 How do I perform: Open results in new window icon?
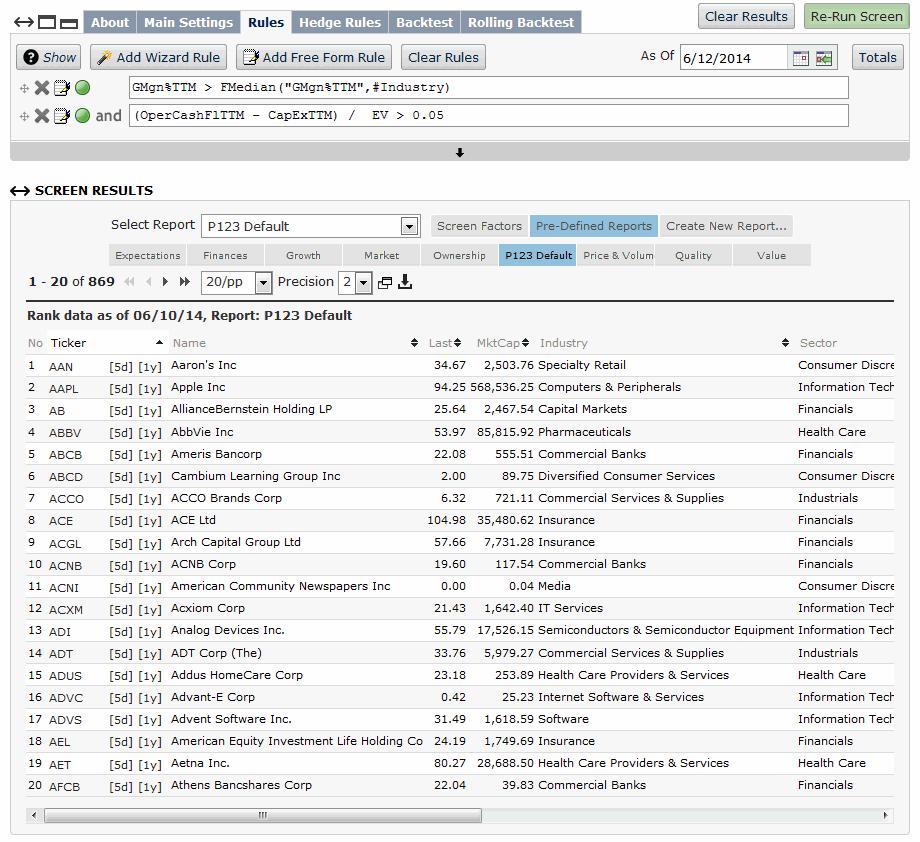click(385, 283)
